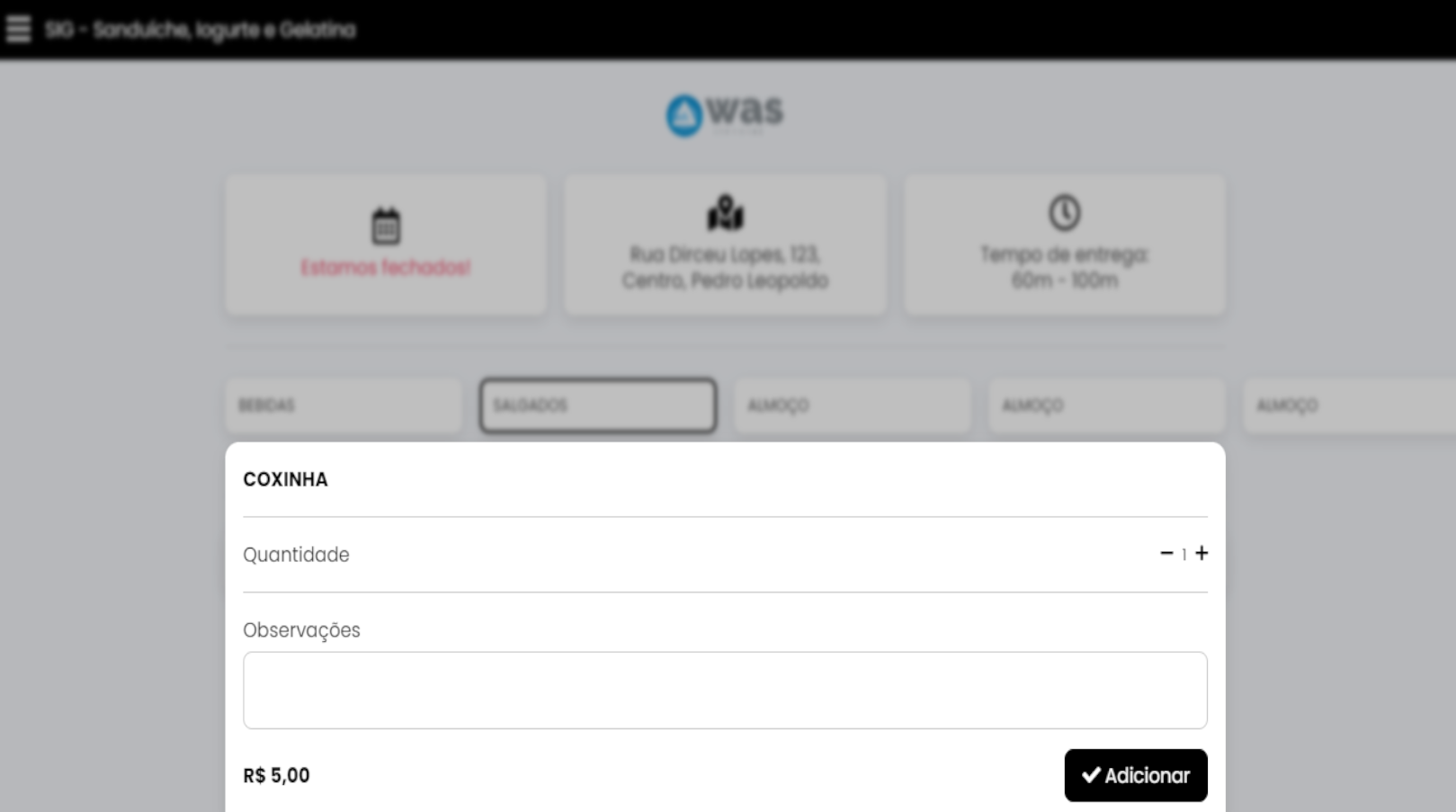Select the SALGADOS category tab
This screenshot has width=1456, height=812.
(598, 406)
